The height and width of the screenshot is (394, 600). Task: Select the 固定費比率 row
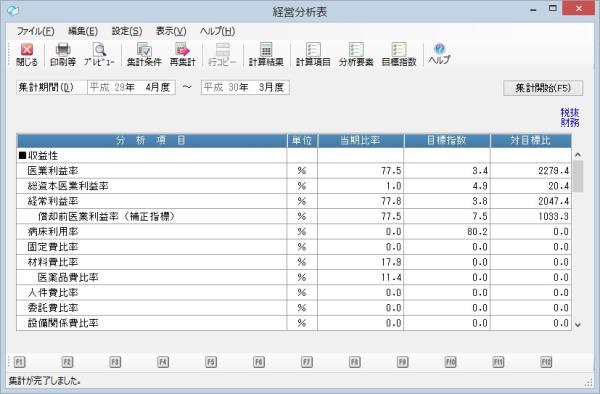[294, 247]
